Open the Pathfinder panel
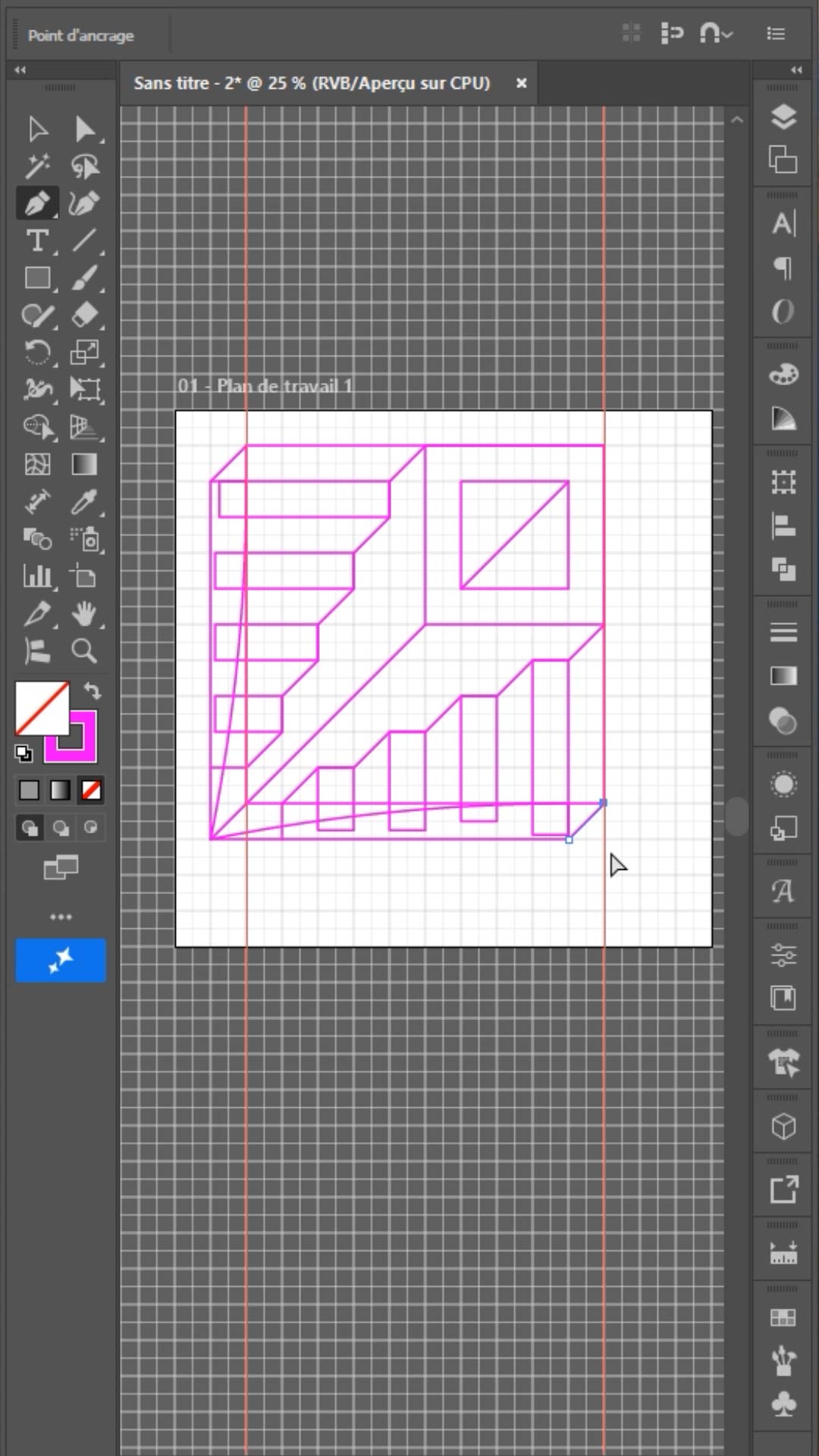The image size is (819, 1456). pyautogui.click(x=783, y=570)
